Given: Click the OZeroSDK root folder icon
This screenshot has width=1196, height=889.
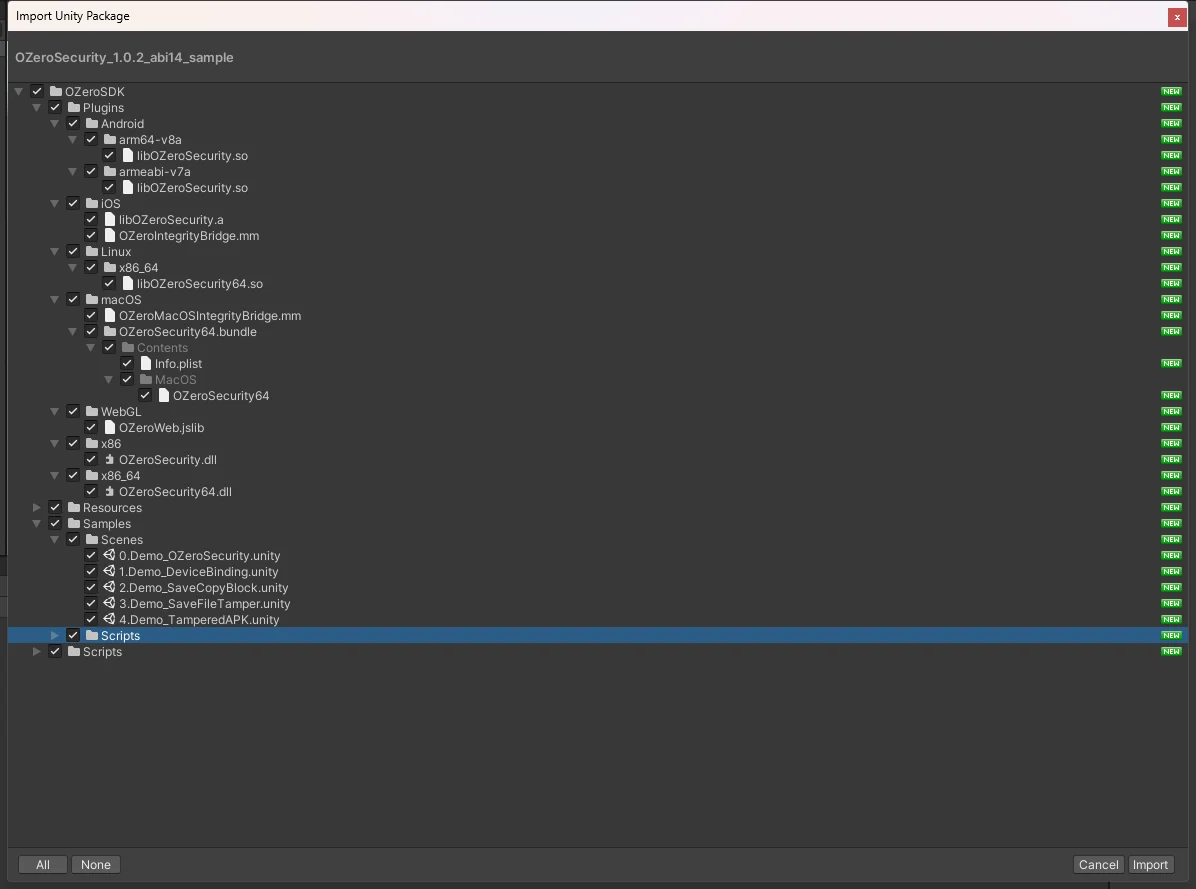Looking at the screenshot, I should click(56, 91).
